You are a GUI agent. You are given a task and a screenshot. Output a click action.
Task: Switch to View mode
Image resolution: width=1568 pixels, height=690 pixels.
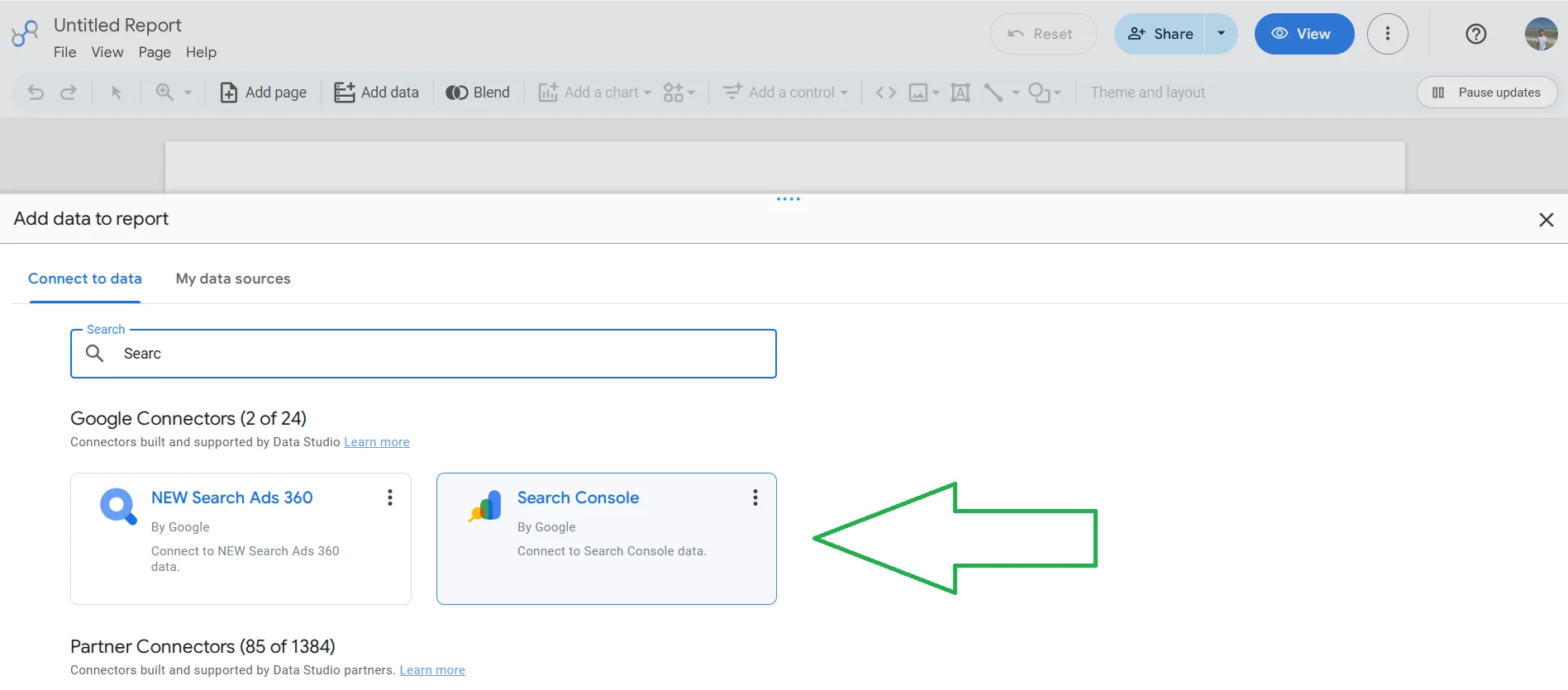[1304, 34]
